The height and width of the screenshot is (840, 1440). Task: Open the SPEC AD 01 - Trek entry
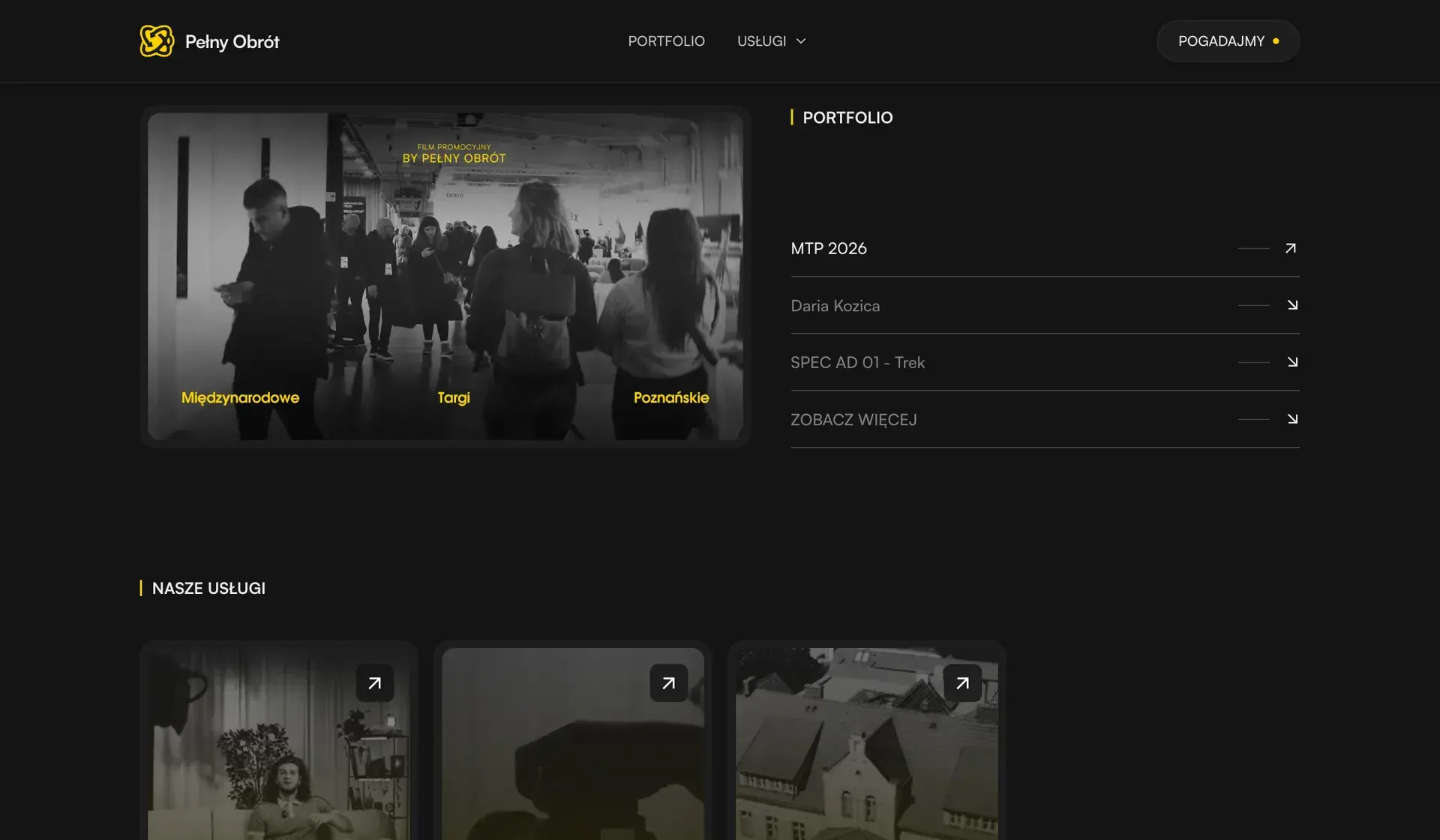click(1045, 362)
